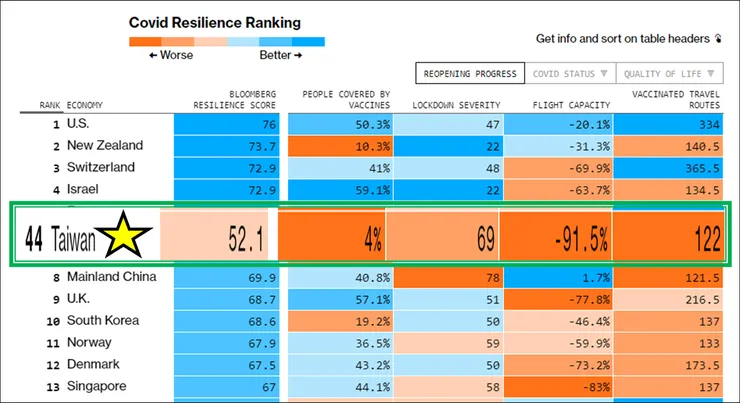Screen dimensions: 740x403
Task: Select the New Zealand row name
Action: tap(104, 146)
